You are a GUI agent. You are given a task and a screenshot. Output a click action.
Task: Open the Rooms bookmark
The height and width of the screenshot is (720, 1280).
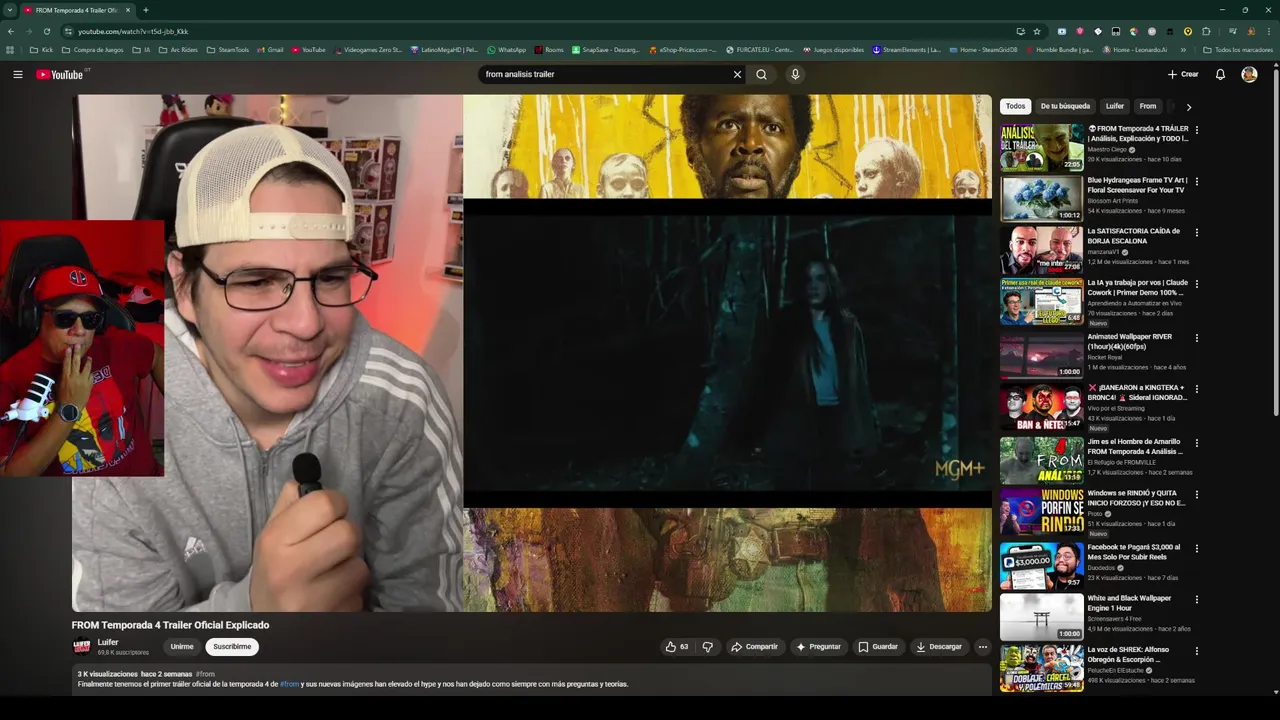pyautogui.click(x=549, y=50)
